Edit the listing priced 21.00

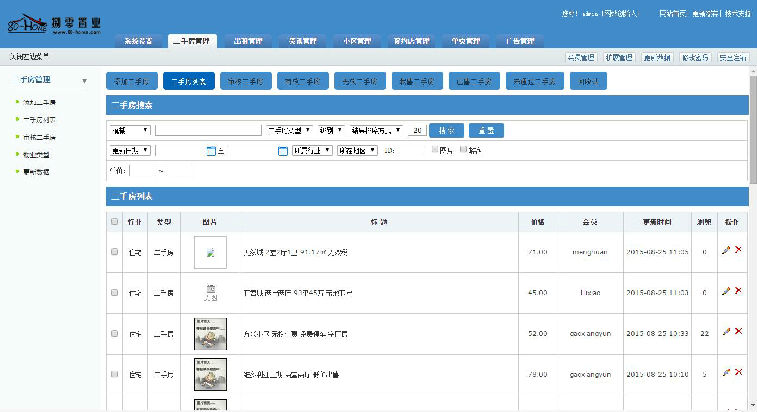726,250
